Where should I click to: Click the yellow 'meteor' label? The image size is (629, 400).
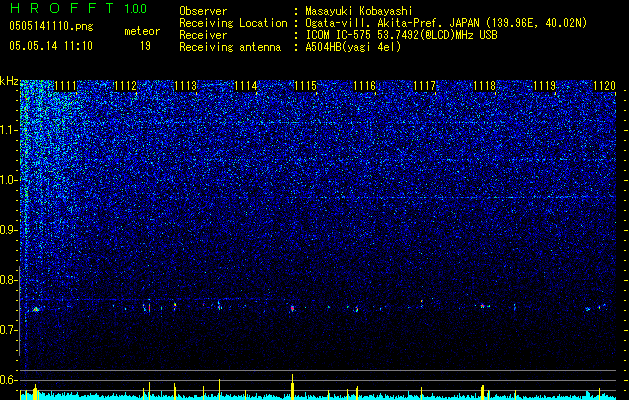pos(142,31)
